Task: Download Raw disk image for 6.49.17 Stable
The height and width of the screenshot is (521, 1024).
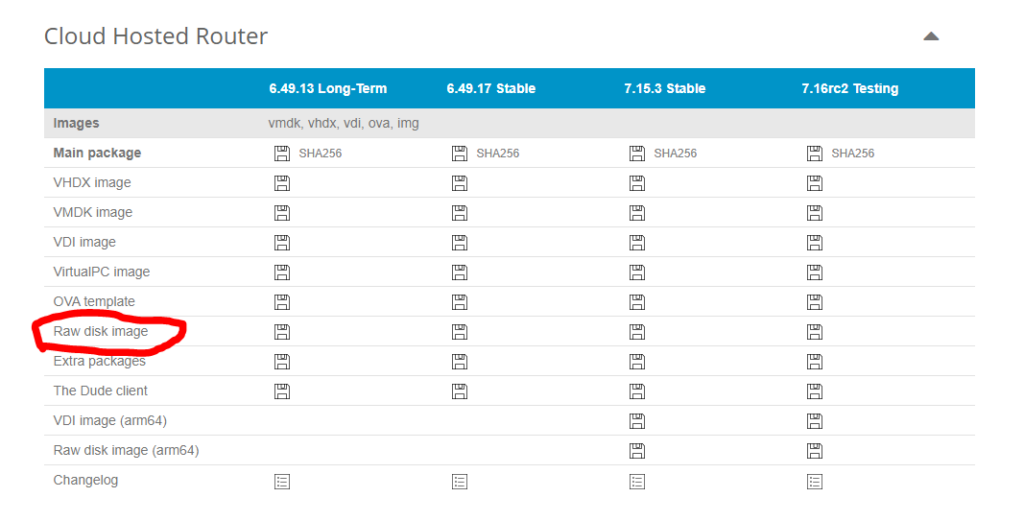Action: (x=460, y=332)
